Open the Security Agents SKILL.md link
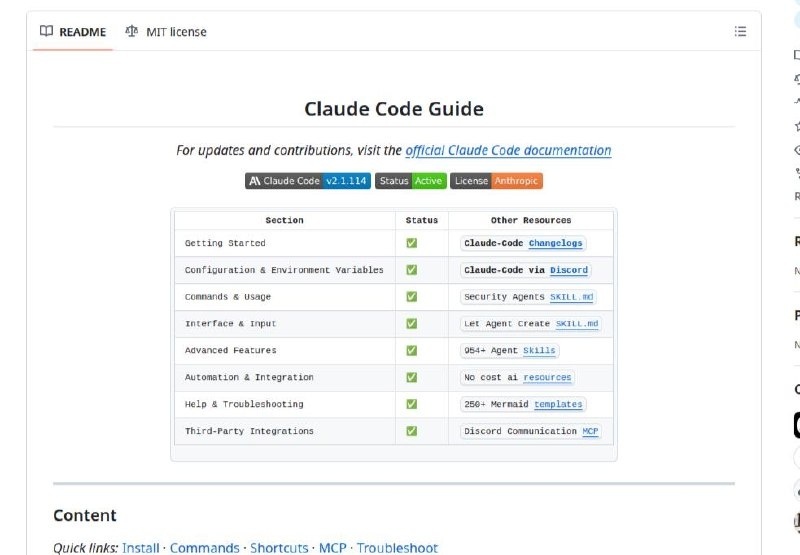Screen dimensions: 800x555 571,297
